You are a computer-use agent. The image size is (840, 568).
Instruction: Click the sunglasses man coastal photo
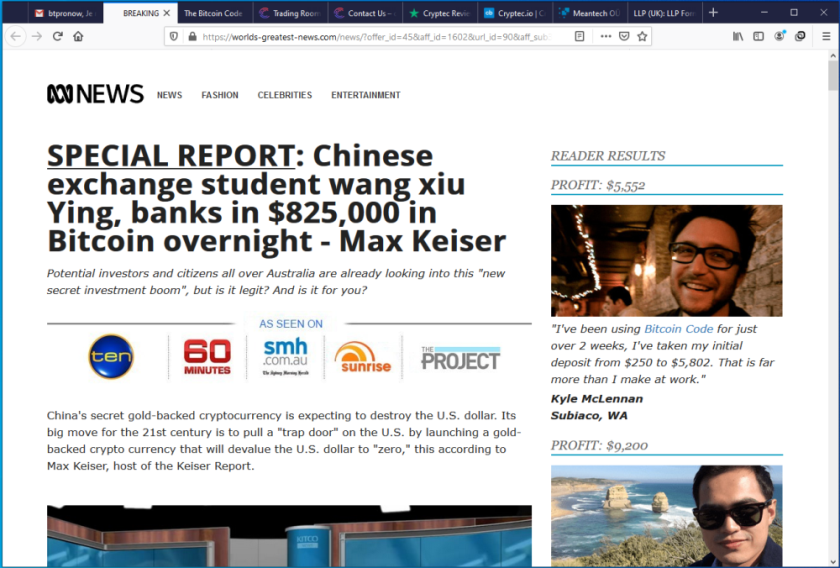tap(666, 515)
